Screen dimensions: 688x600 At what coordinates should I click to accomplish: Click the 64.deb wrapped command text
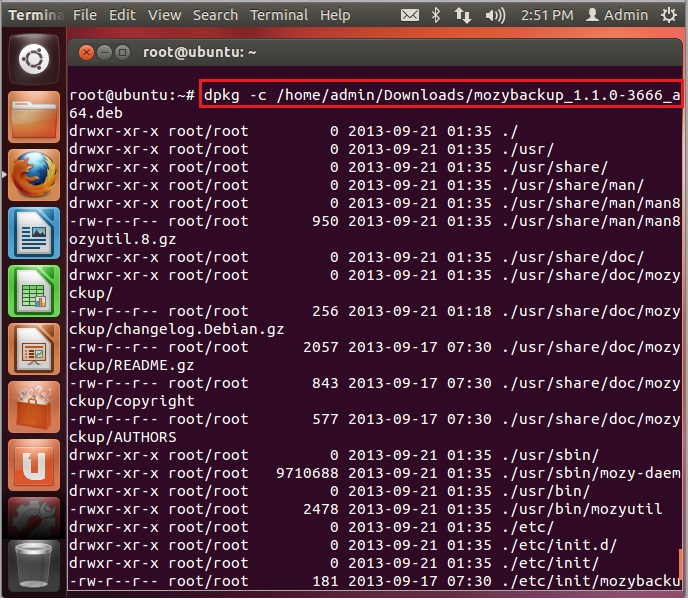tap(96, 113)
